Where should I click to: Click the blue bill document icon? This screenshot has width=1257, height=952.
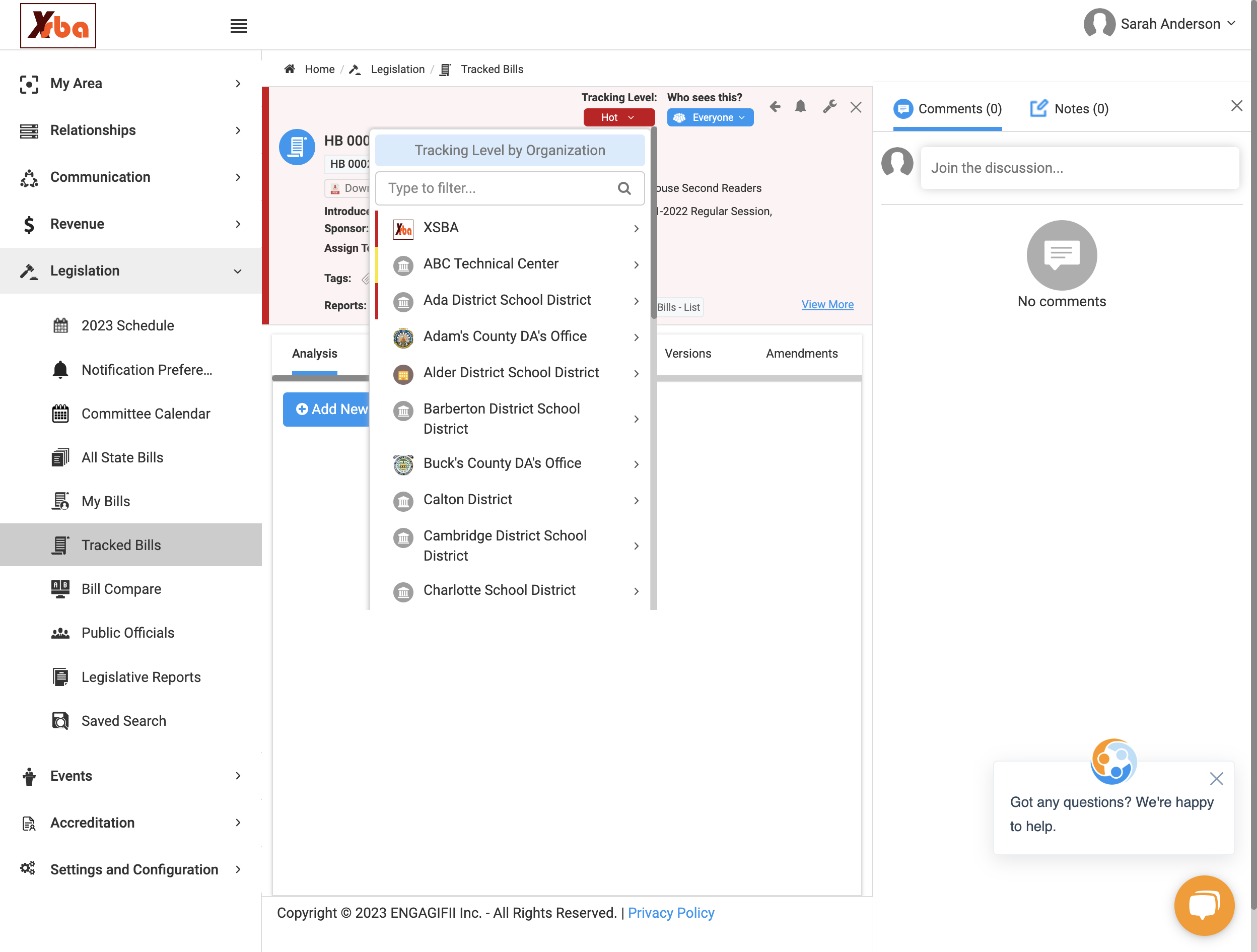click(x=297, y=147)
